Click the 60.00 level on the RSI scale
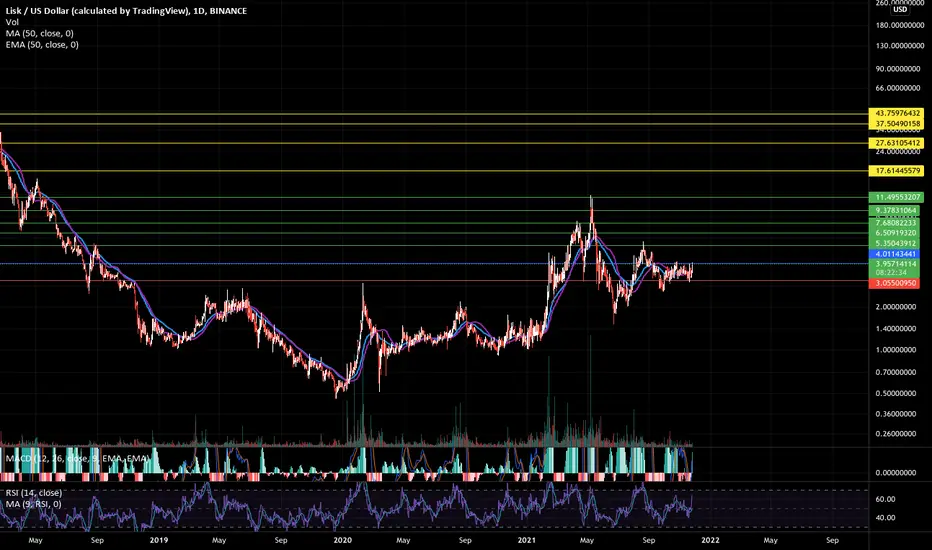This screenshot has width=932, height=550. pyautogui.click(x=885, y=499)
